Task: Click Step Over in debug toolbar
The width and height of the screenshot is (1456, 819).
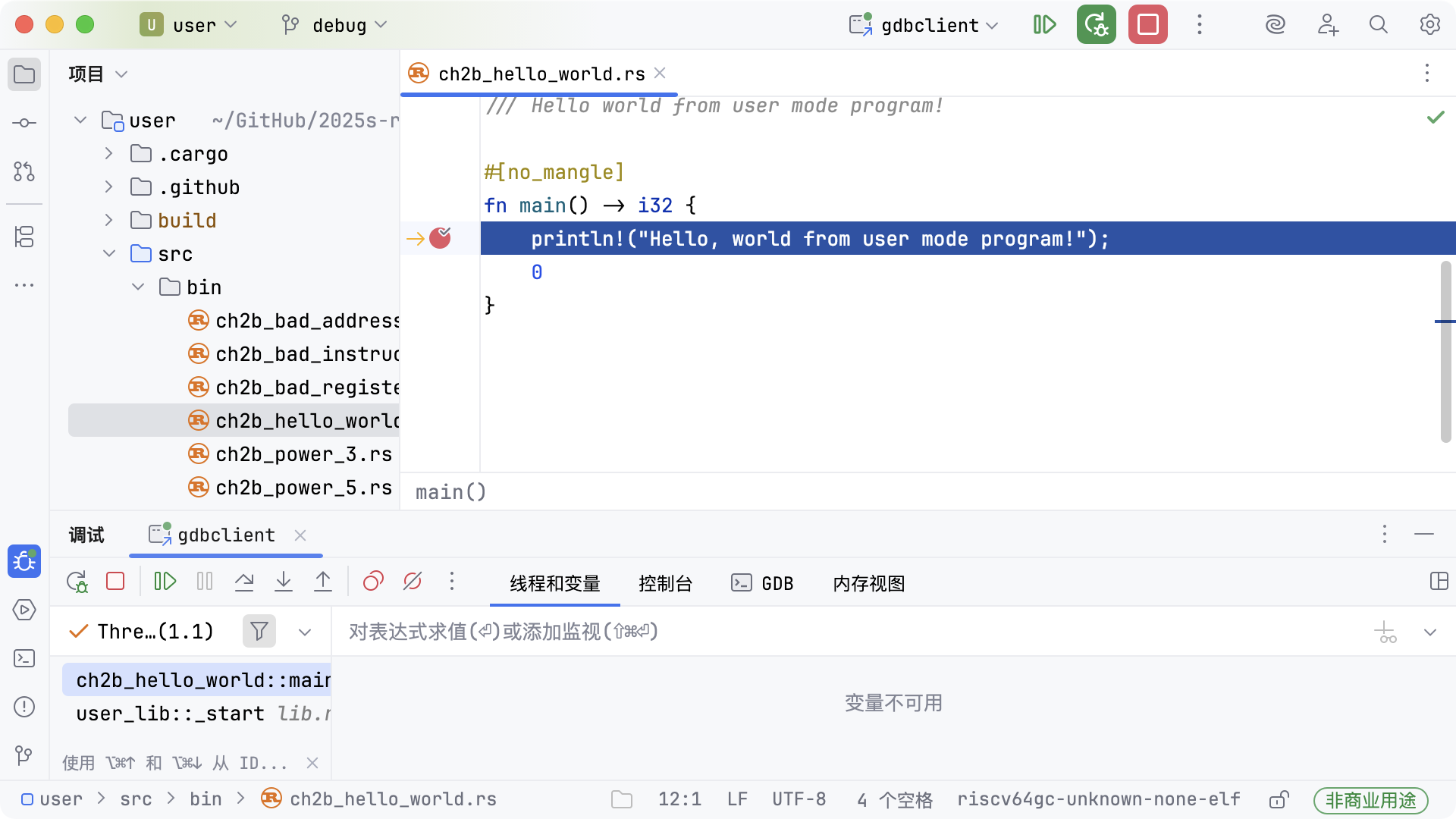Action: tap(244, 582)
